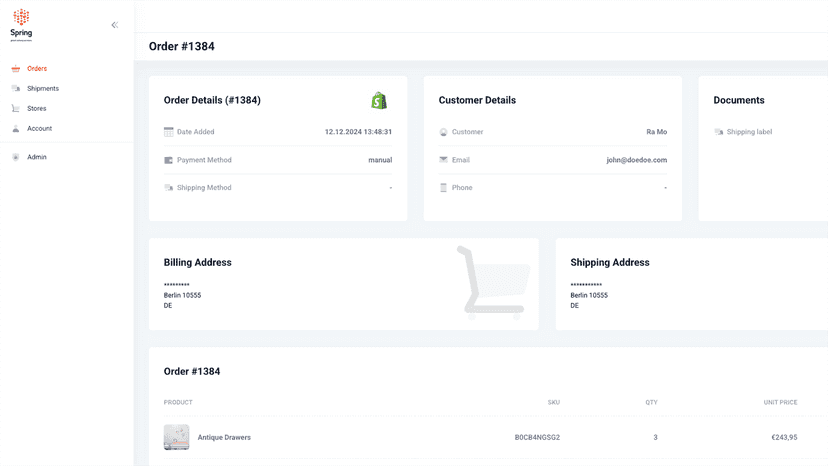Click the Order Details (#1384) heading
Screen dimensions: 828x466
point(212,100)
